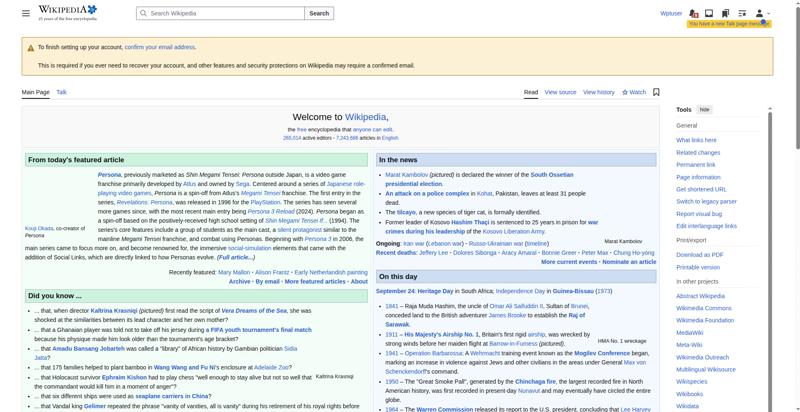Click the bookmark icon beside Watch
This screenshot has width=800, height=412.
[x=656, y=92]
